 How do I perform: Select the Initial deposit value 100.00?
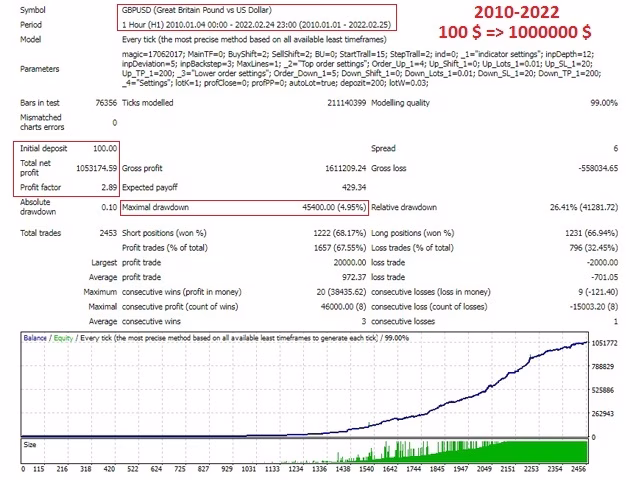point(105,149)
